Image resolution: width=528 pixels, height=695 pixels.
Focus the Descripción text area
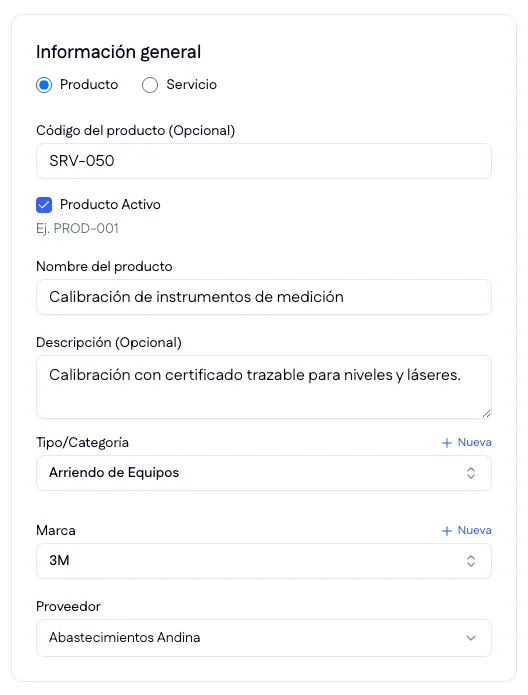(264, 387)
